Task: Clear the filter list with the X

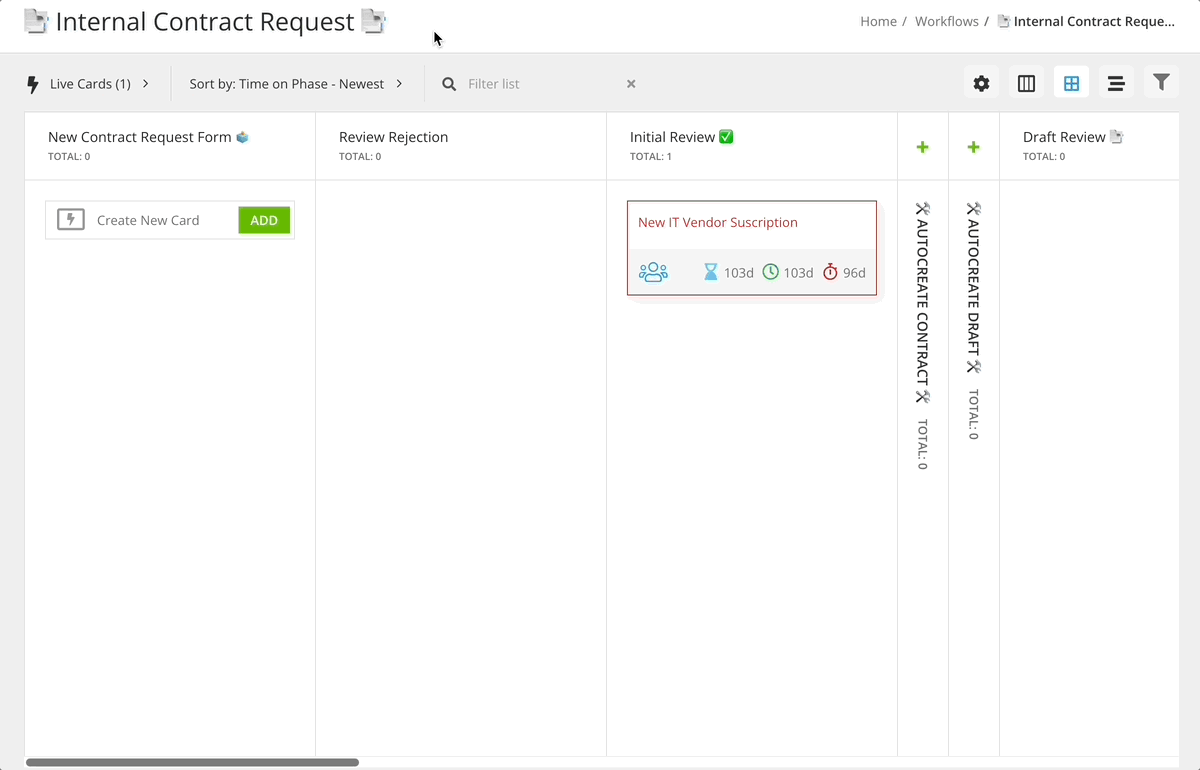Action: coord(631,84)
